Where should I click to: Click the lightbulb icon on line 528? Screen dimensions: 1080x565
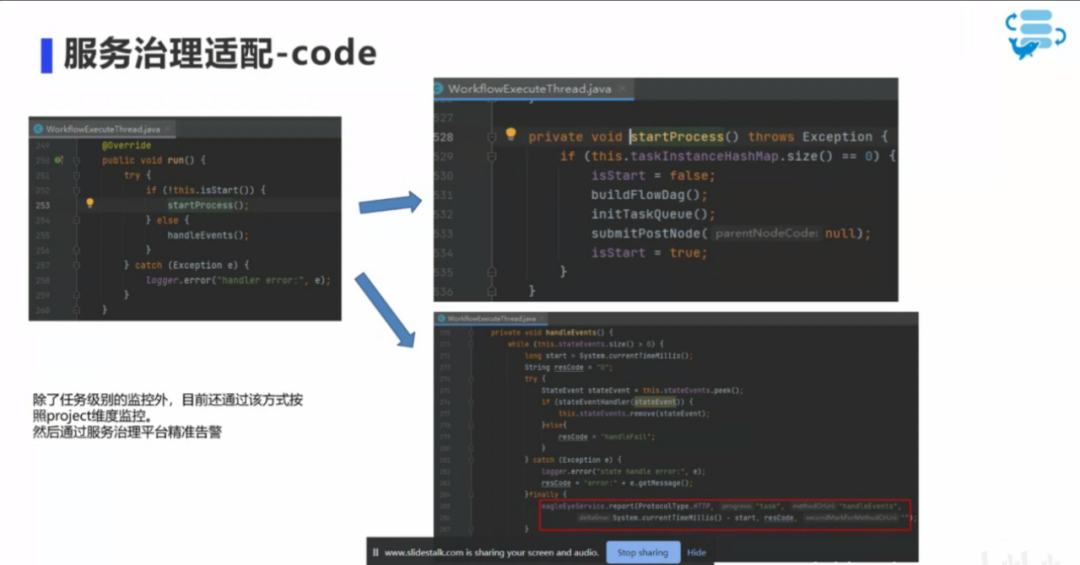[x=510, y=135]
